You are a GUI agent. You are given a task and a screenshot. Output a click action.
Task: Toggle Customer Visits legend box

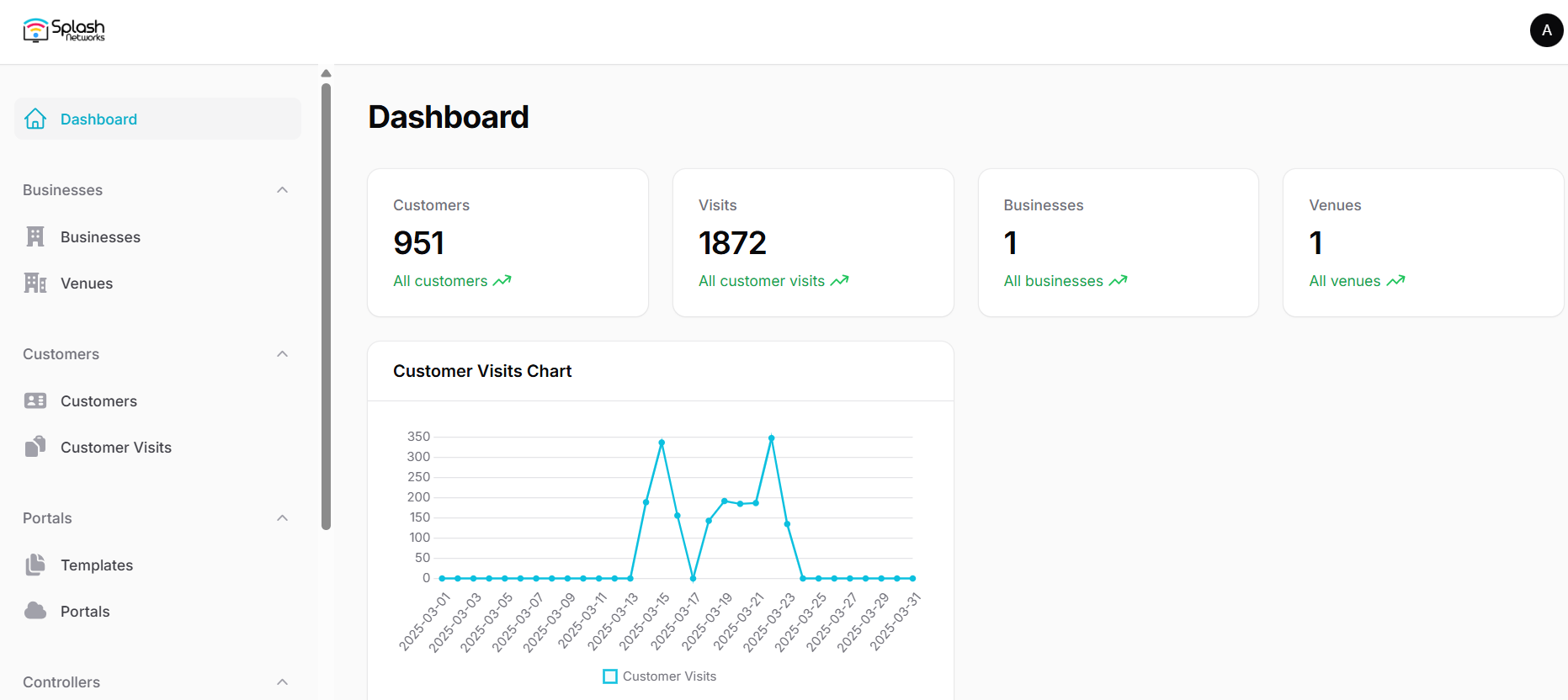610,676
